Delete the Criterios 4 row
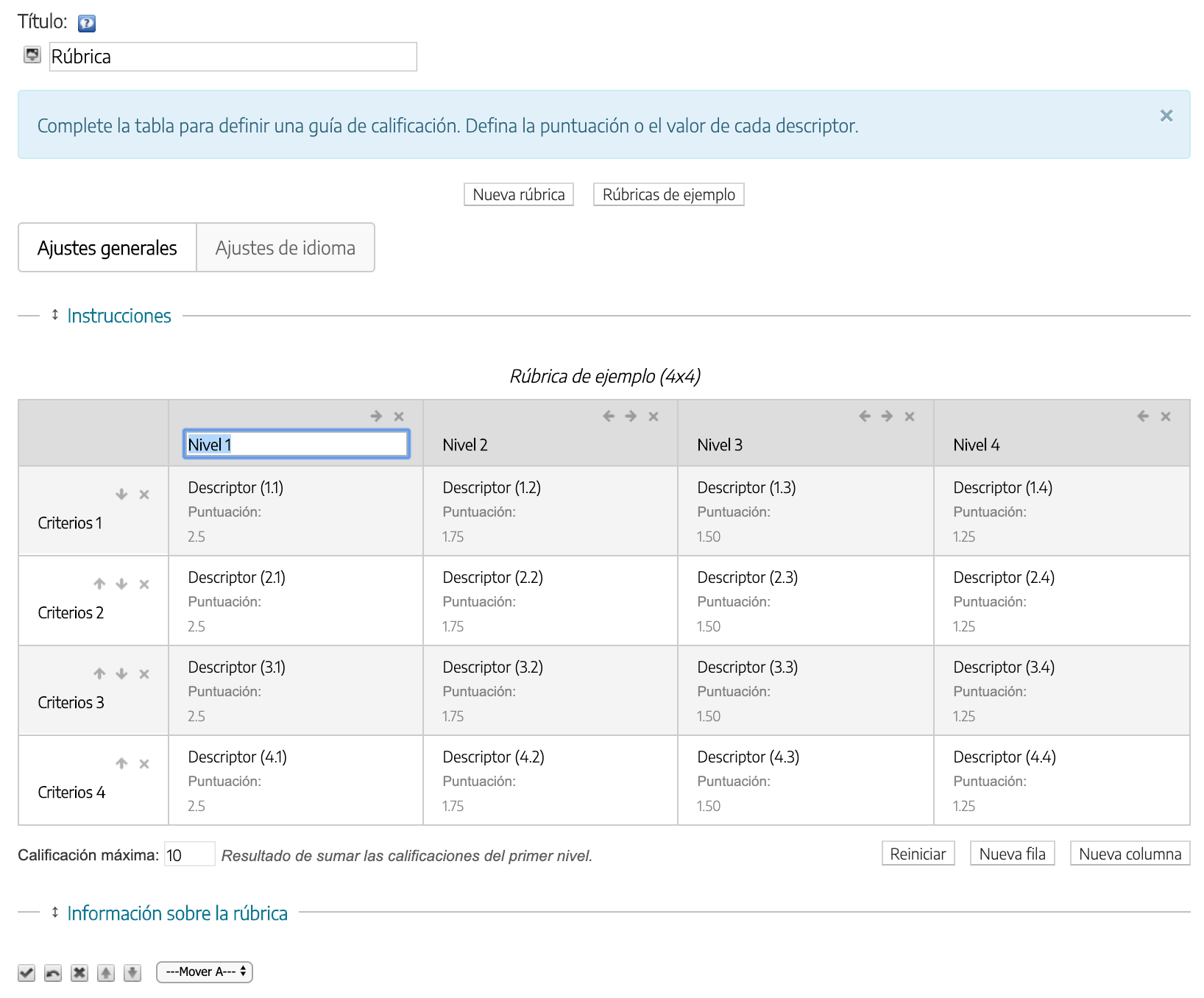 [144, 764]
